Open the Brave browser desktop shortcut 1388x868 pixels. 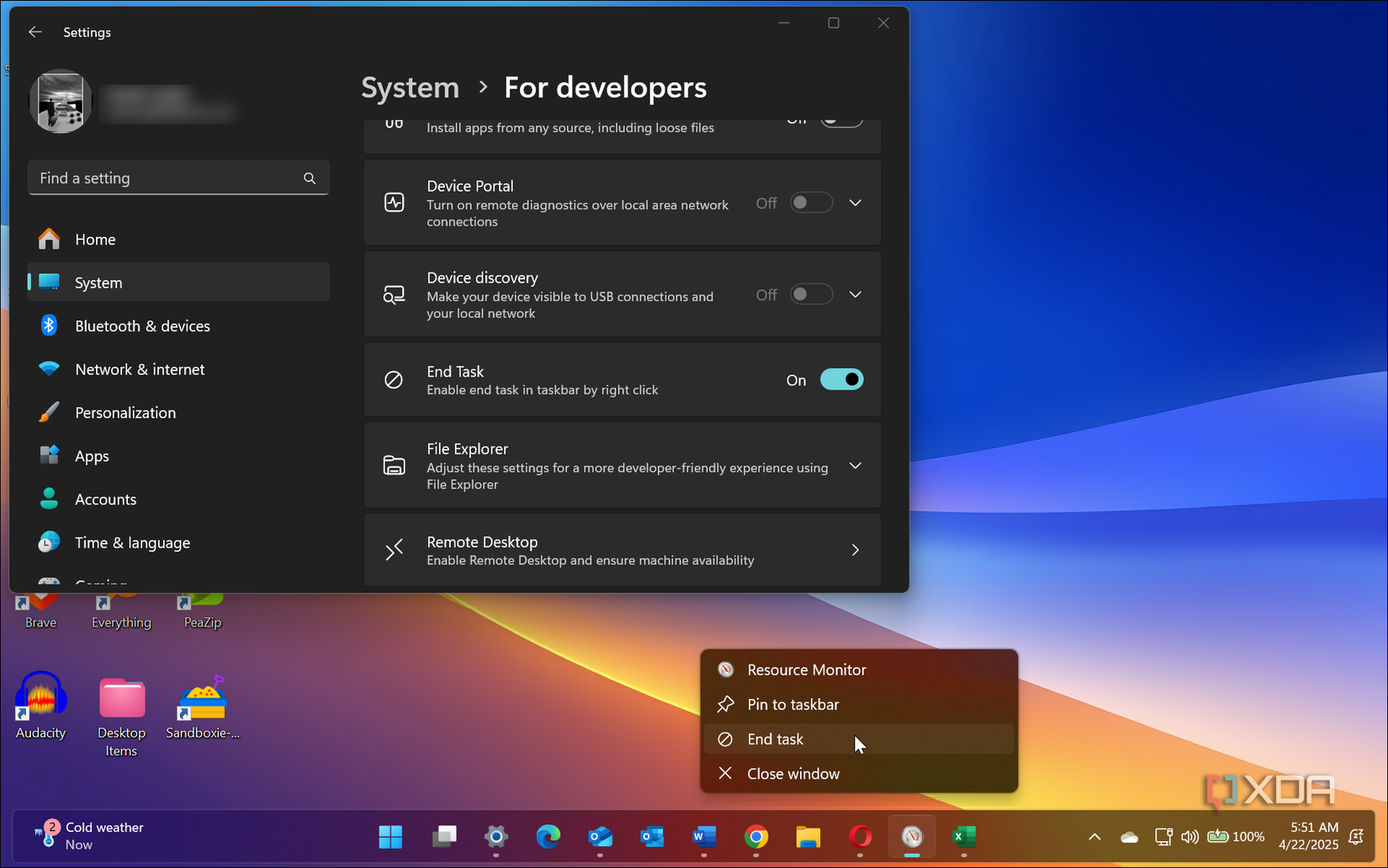click(39, 601)
